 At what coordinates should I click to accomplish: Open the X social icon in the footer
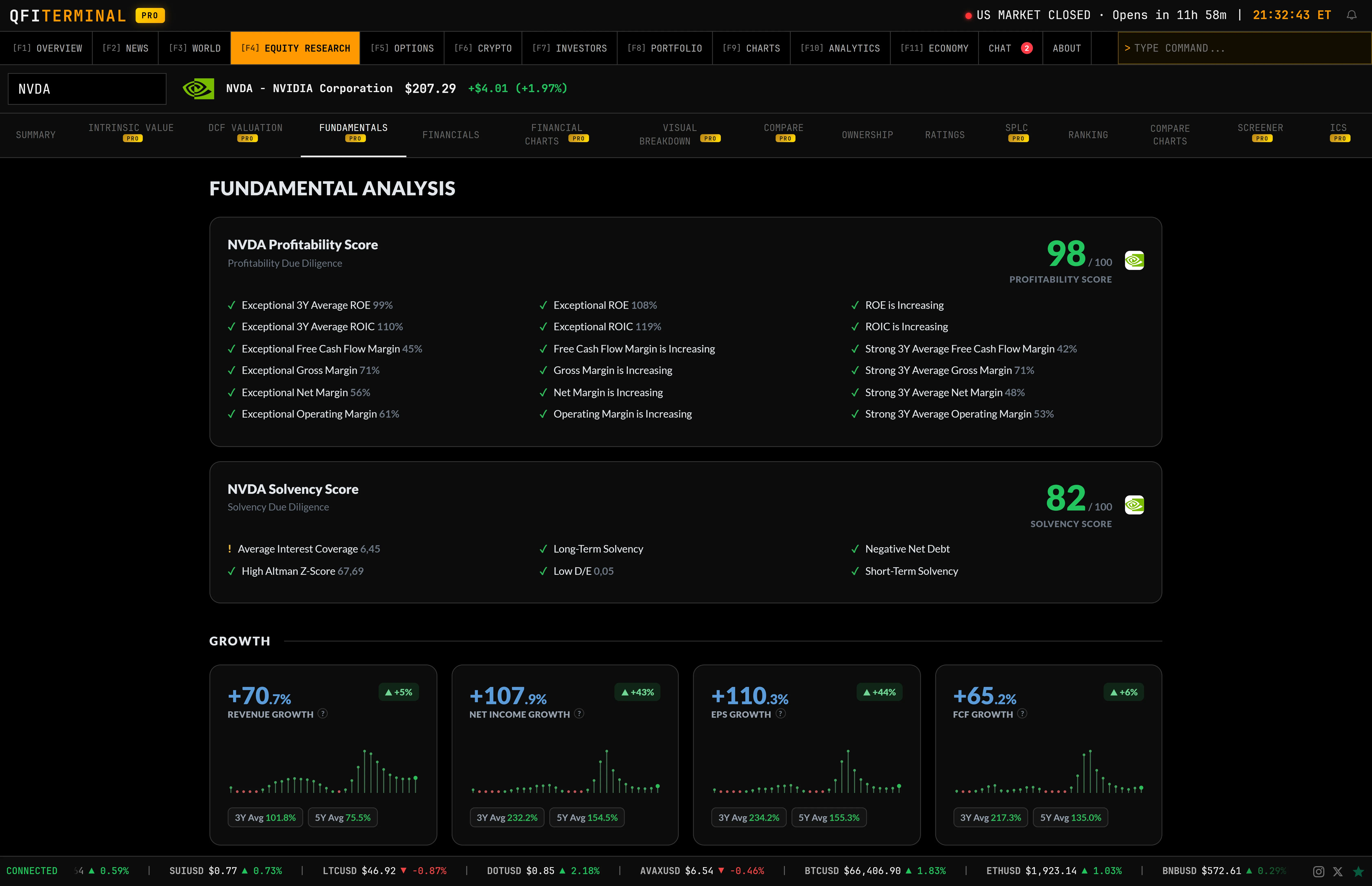pos(1338,872)
